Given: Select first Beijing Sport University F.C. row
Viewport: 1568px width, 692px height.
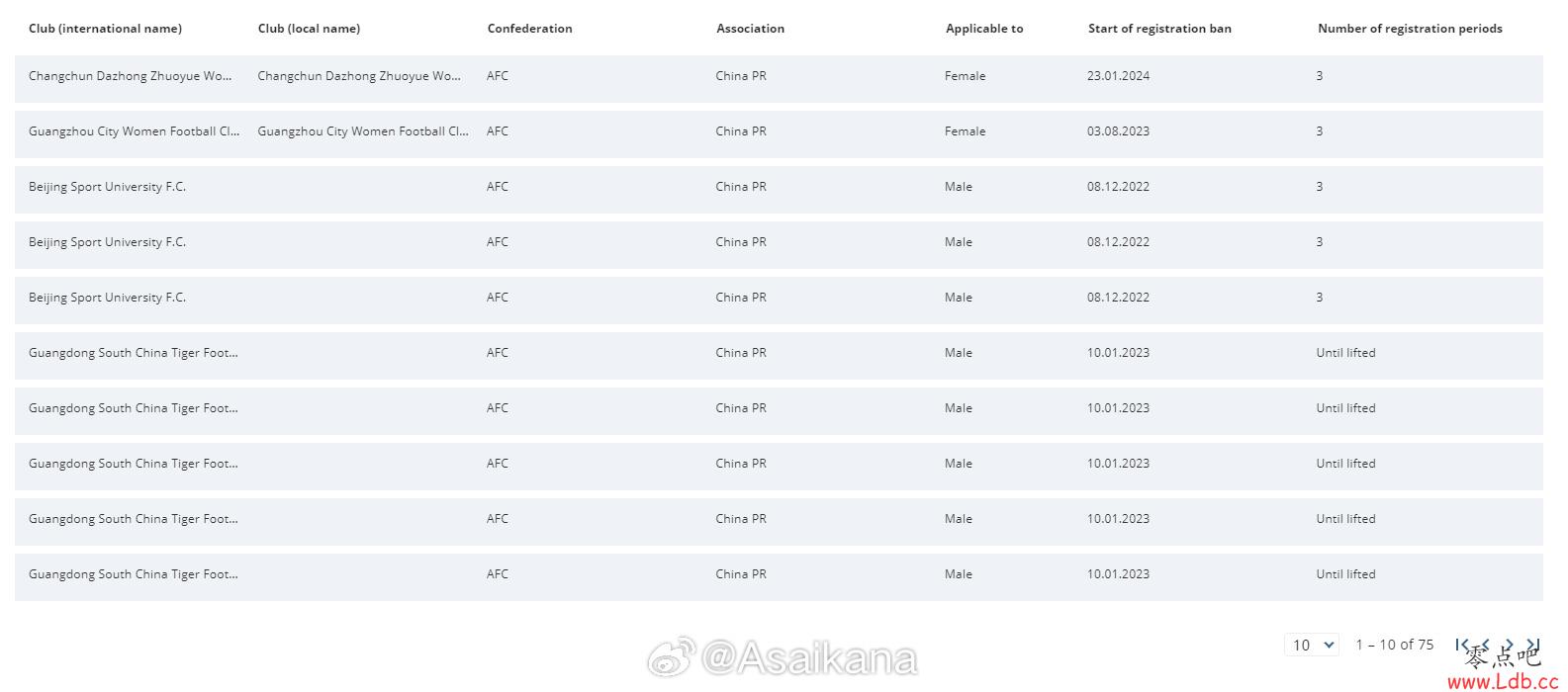Looking at the screenshot, I should click(779, 189).
